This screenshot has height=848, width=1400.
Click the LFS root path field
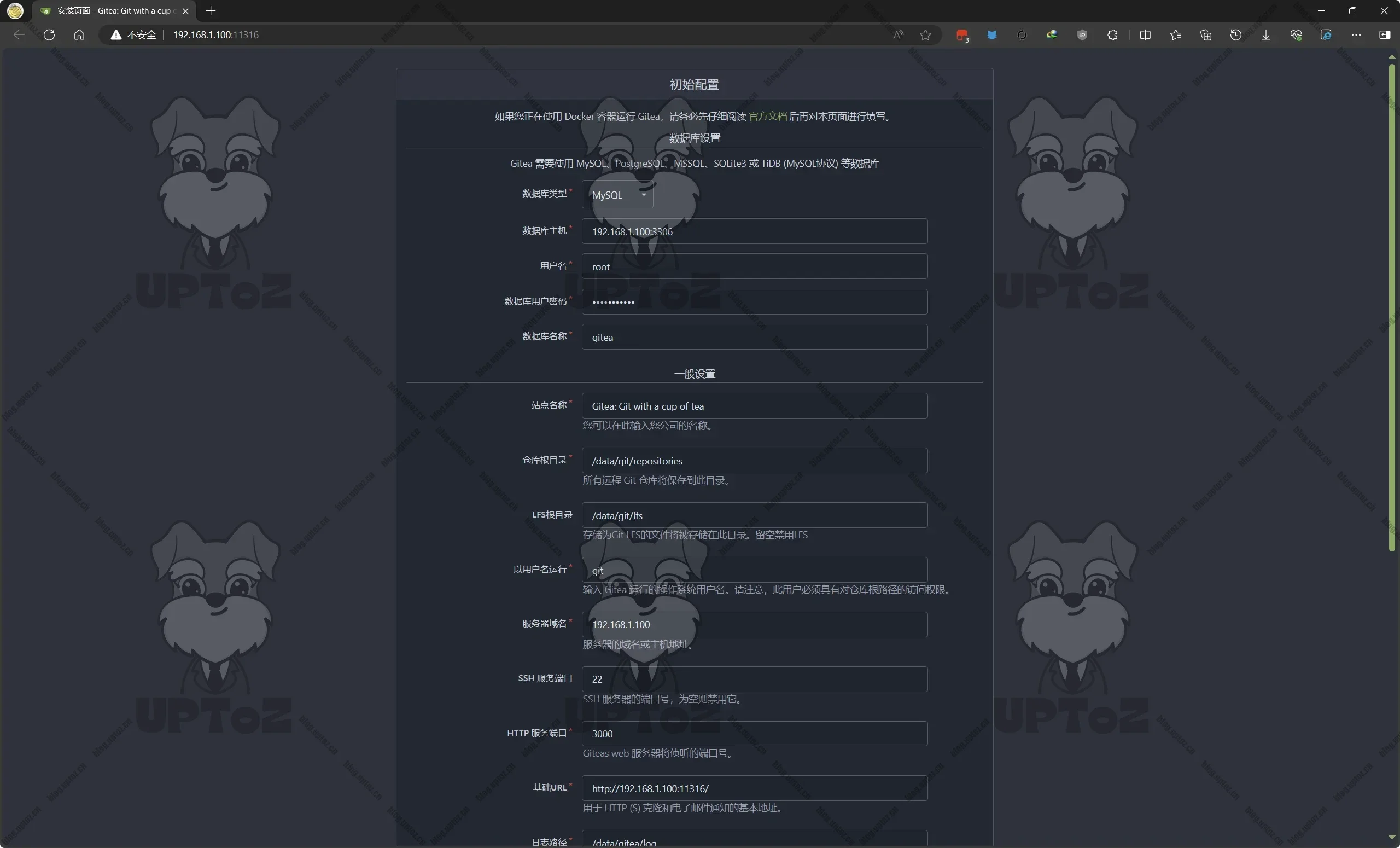pyautogui.click(x=755, y=515)
